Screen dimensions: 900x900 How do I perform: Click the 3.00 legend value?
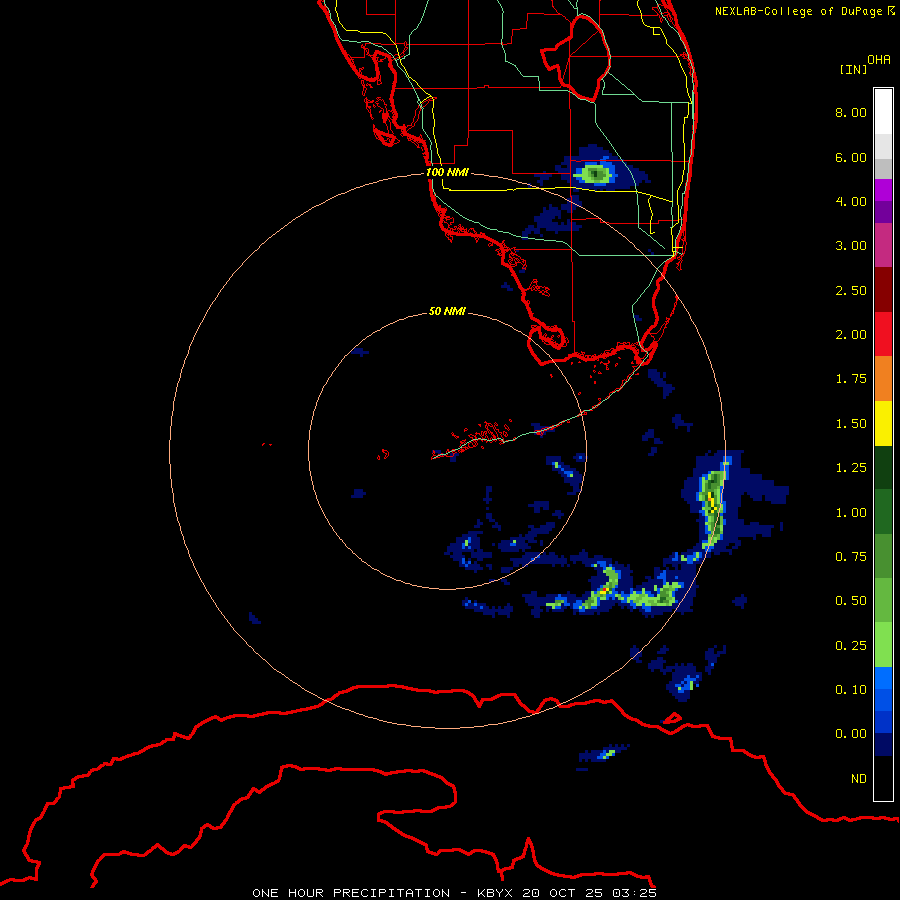(851, 246)
